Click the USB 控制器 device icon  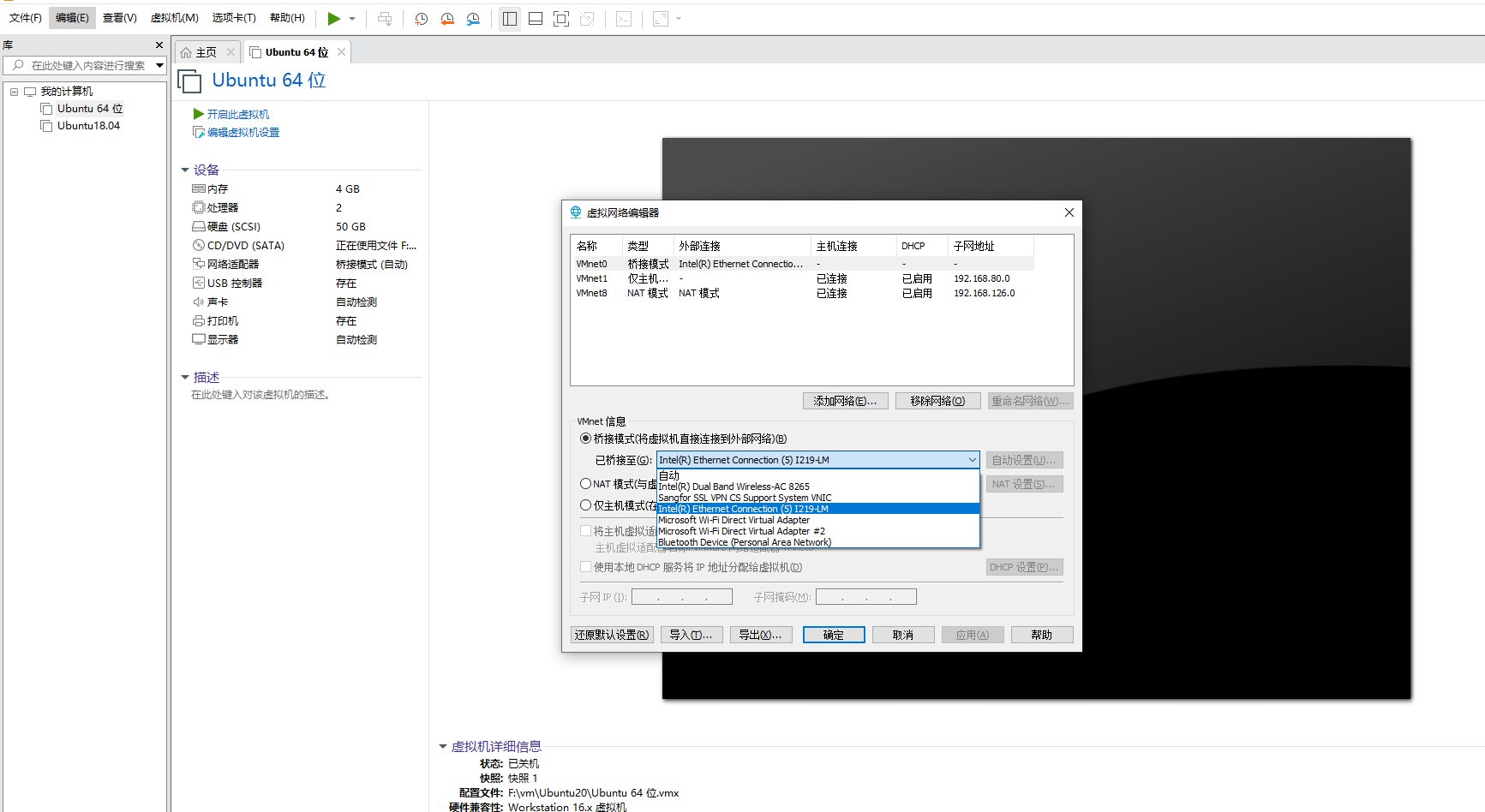coord(199,284)
